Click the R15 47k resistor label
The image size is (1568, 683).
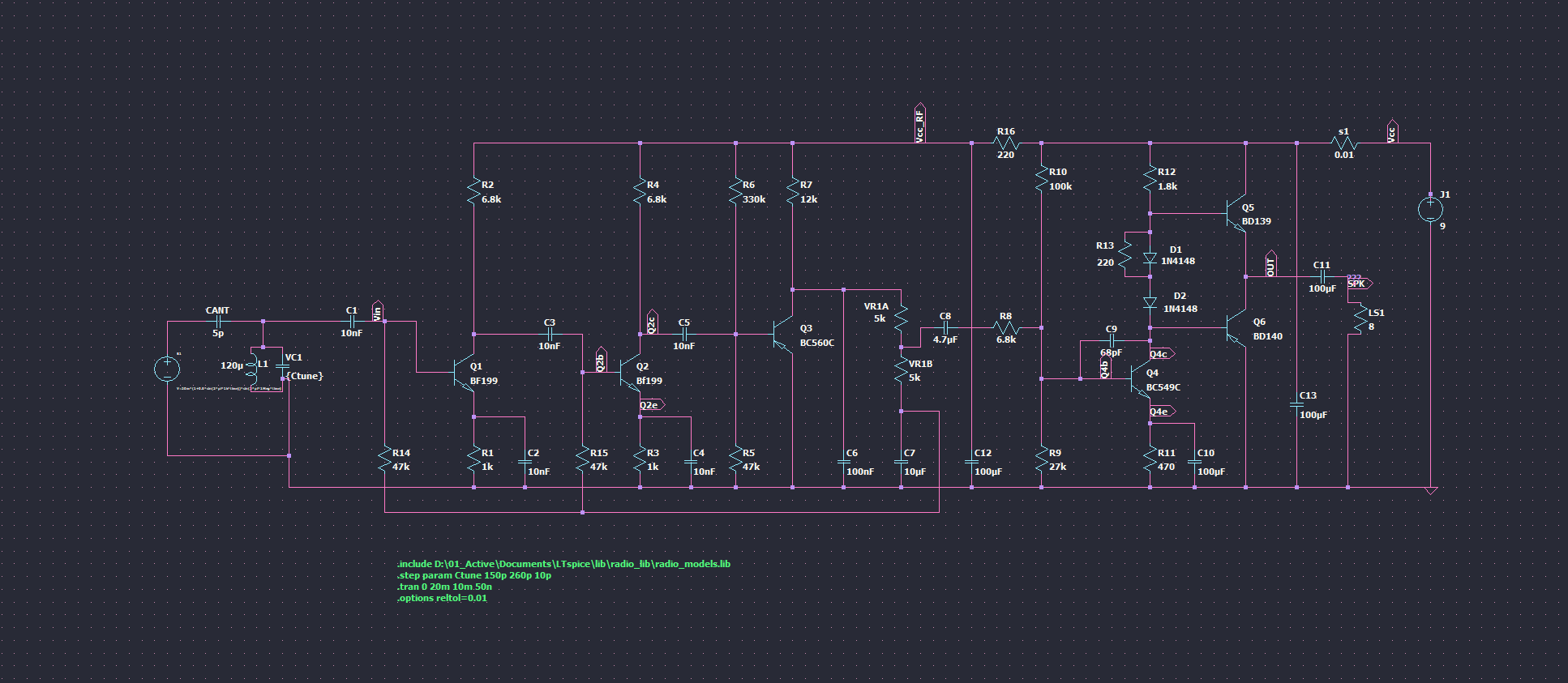point(599,460)
